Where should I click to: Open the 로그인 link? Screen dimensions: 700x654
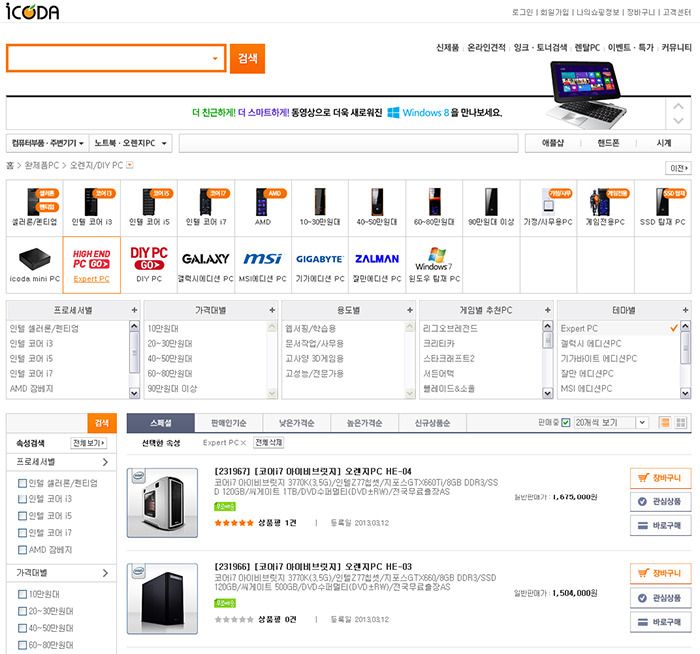tap(522, 12)
